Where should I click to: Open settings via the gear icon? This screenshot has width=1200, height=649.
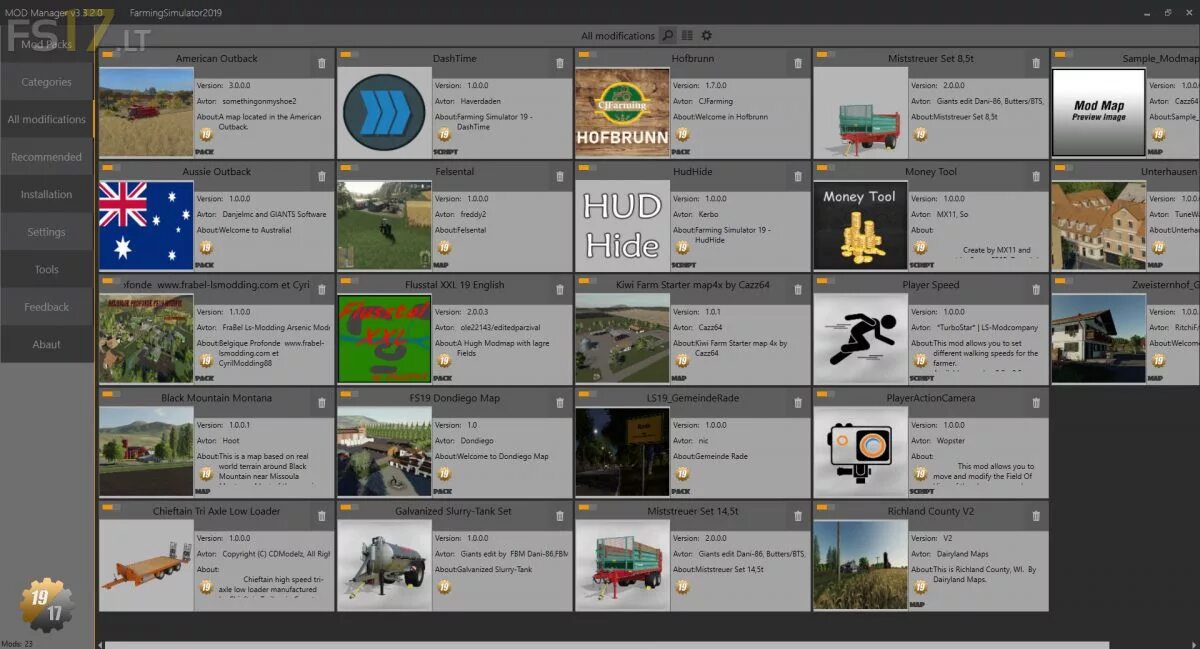707,33
